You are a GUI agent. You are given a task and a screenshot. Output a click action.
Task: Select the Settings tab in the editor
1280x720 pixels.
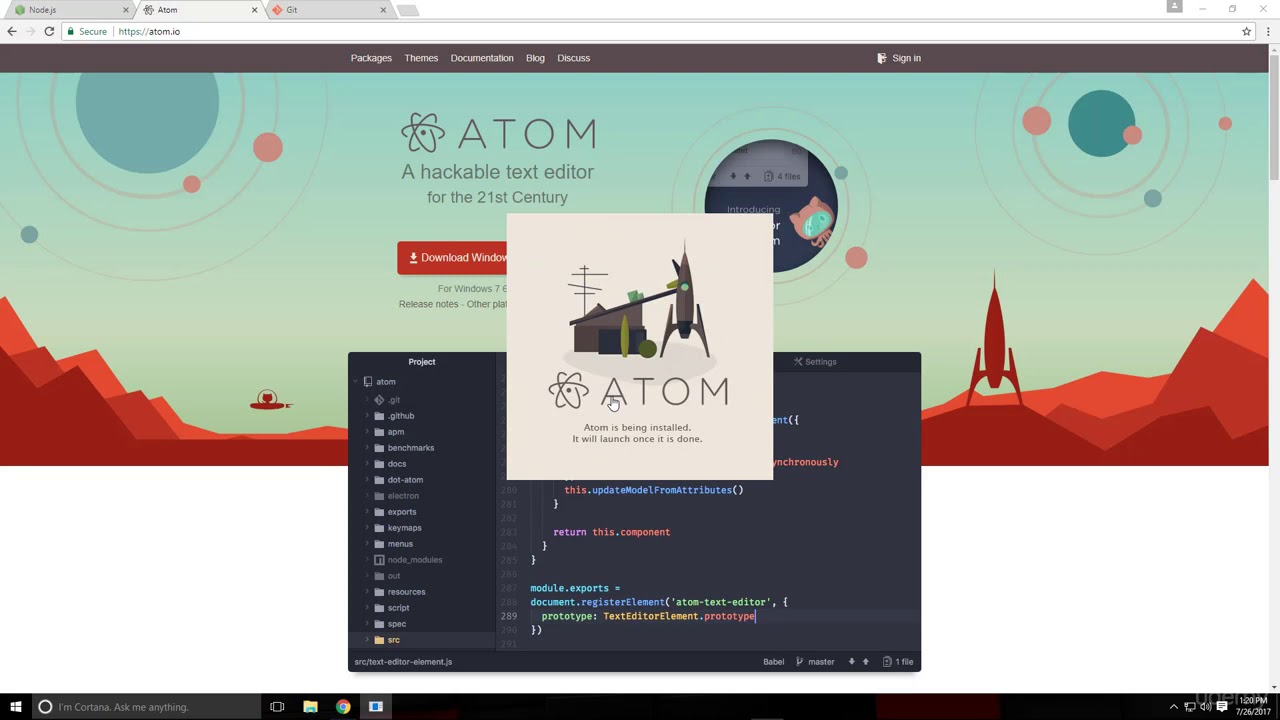815,362
